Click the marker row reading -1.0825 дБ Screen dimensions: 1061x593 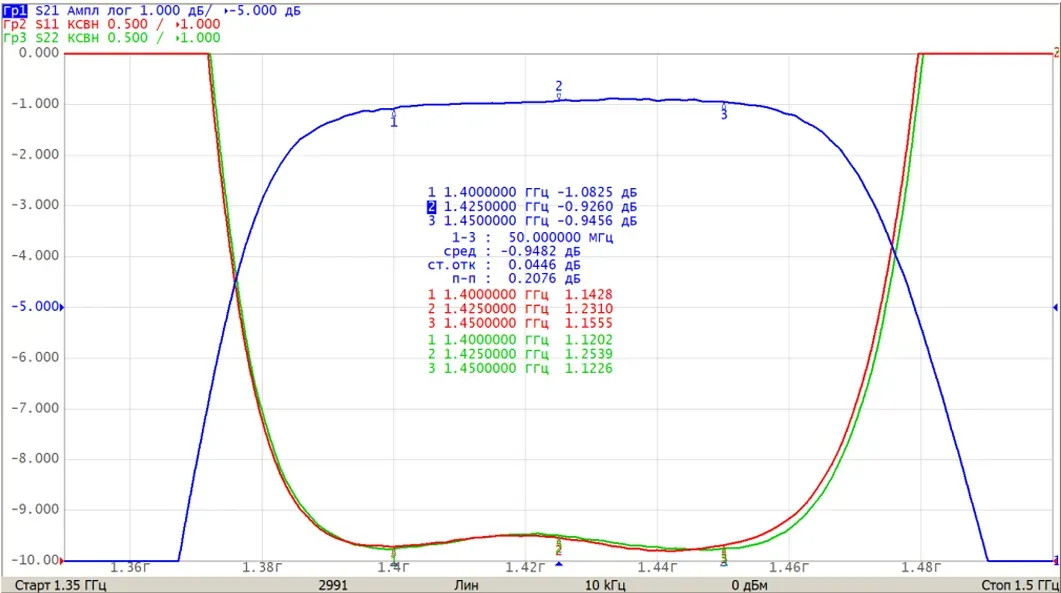[x=533, y=193]
